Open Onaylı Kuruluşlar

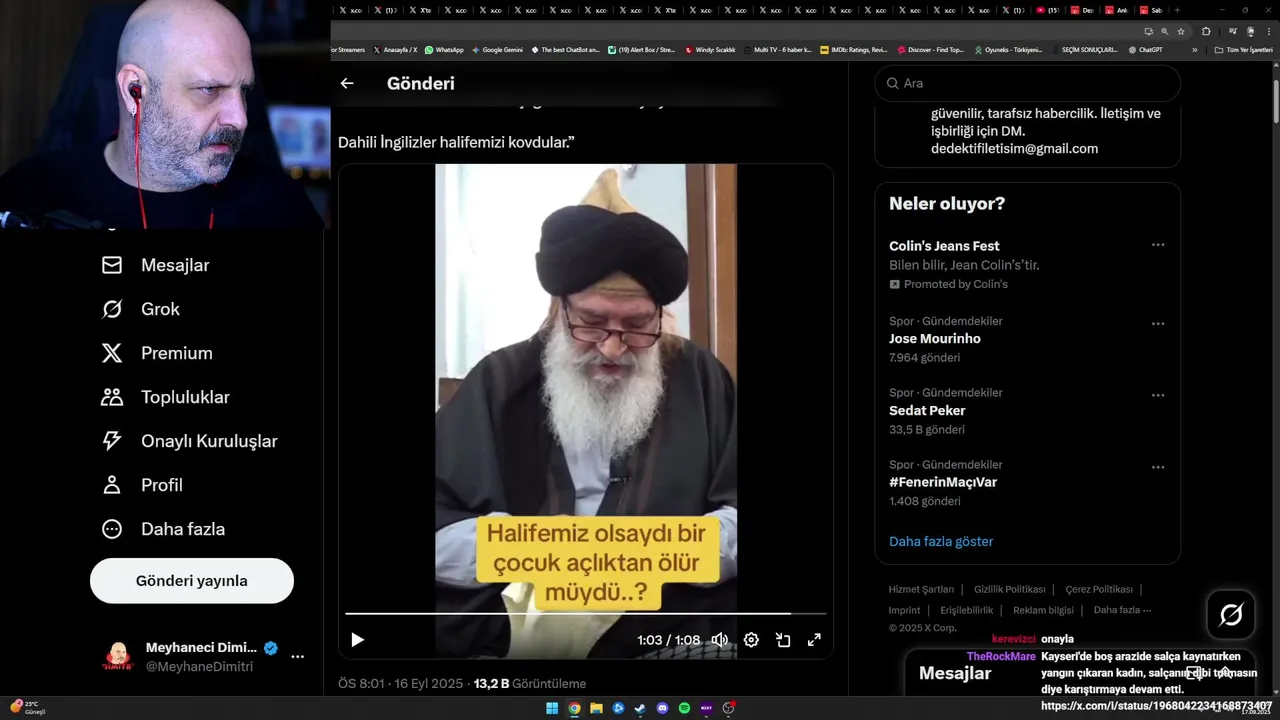pyautogui.click(x=189, y=441)
